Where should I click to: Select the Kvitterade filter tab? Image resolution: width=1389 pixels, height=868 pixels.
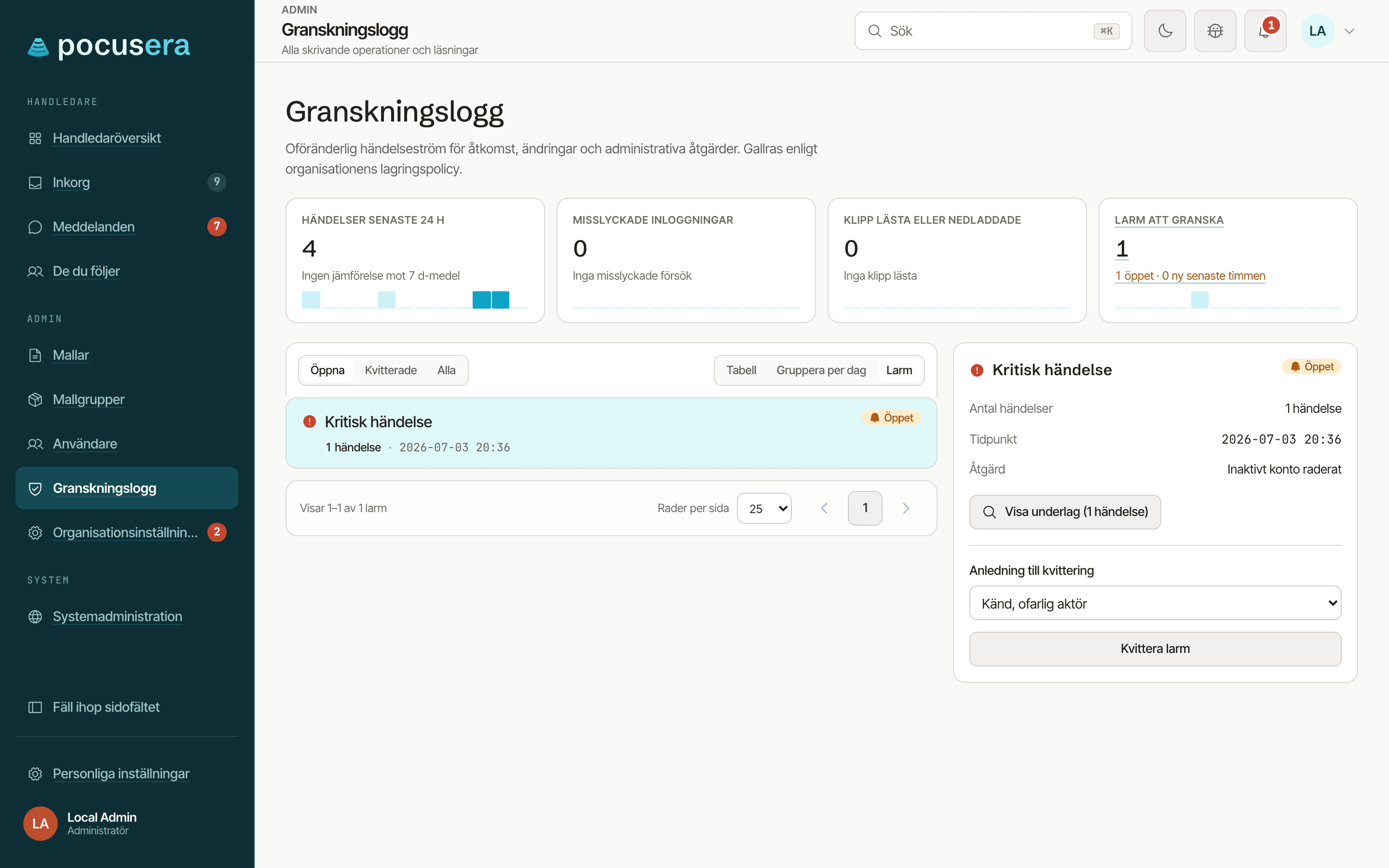pyautogui.click(x=390, y=370)
